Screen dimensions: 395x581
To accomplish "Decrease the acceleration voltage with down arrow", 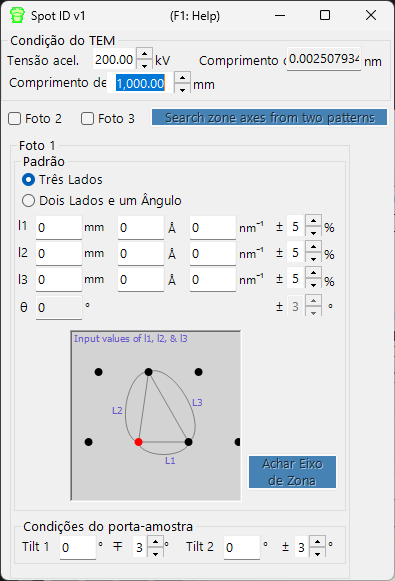I will 145,65.
